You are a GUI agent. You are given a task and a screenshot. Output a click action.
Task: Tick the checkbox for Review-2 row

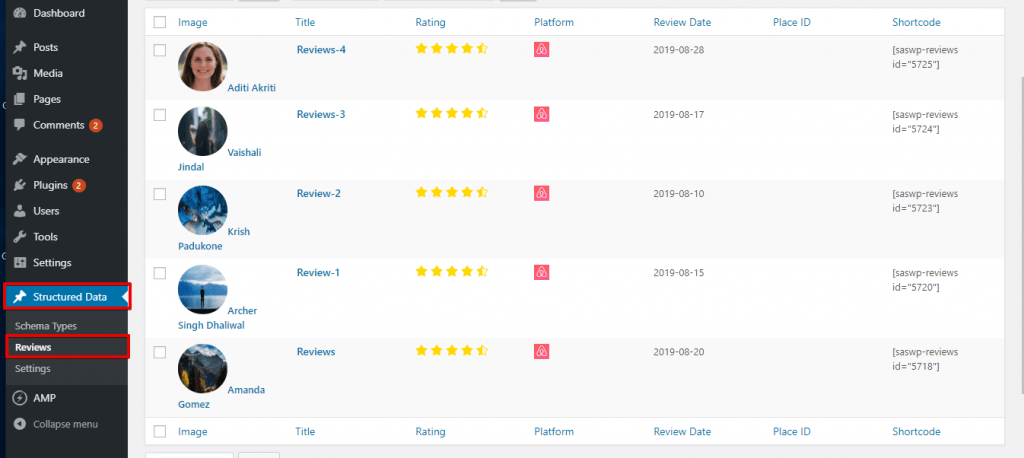(160, 194)
